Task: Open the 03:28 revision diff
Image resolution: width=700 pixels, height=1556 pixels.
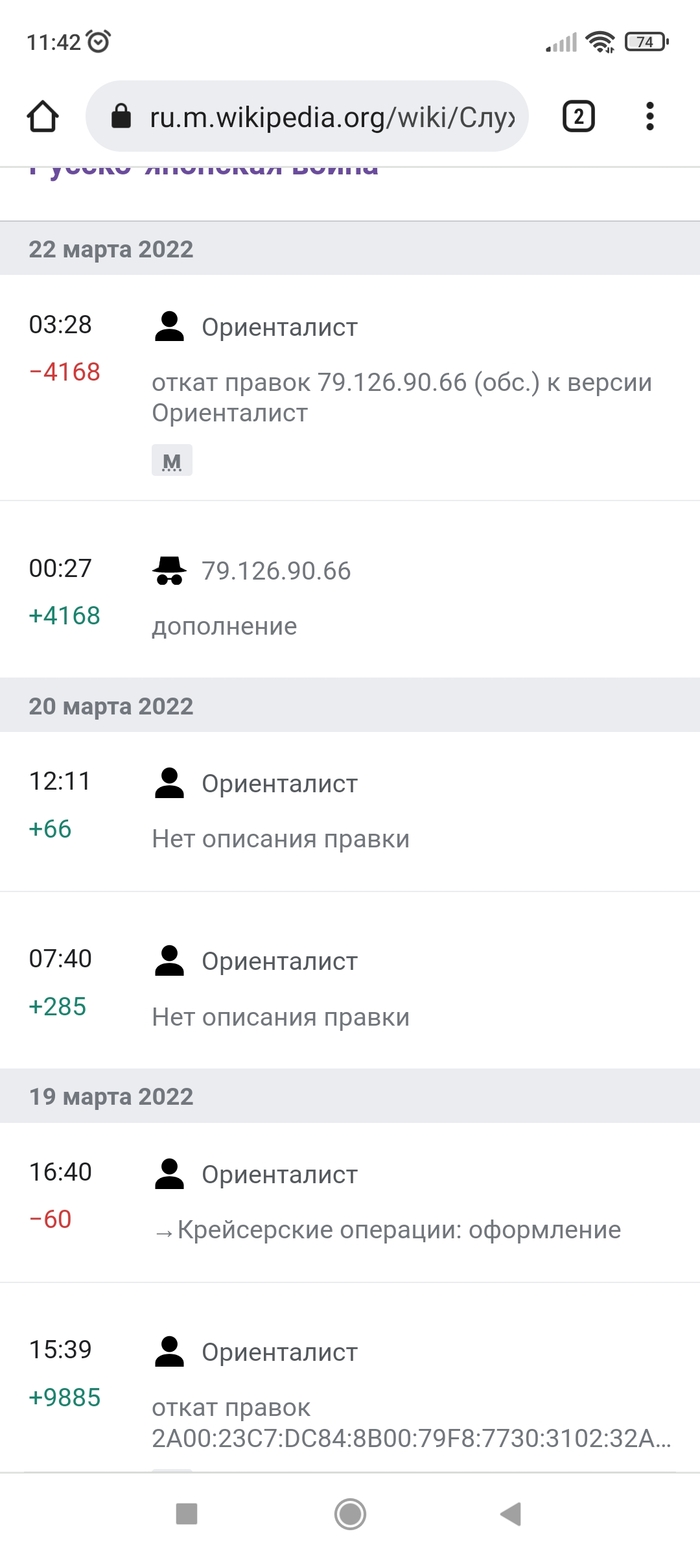Action: [x=60, y=325]
